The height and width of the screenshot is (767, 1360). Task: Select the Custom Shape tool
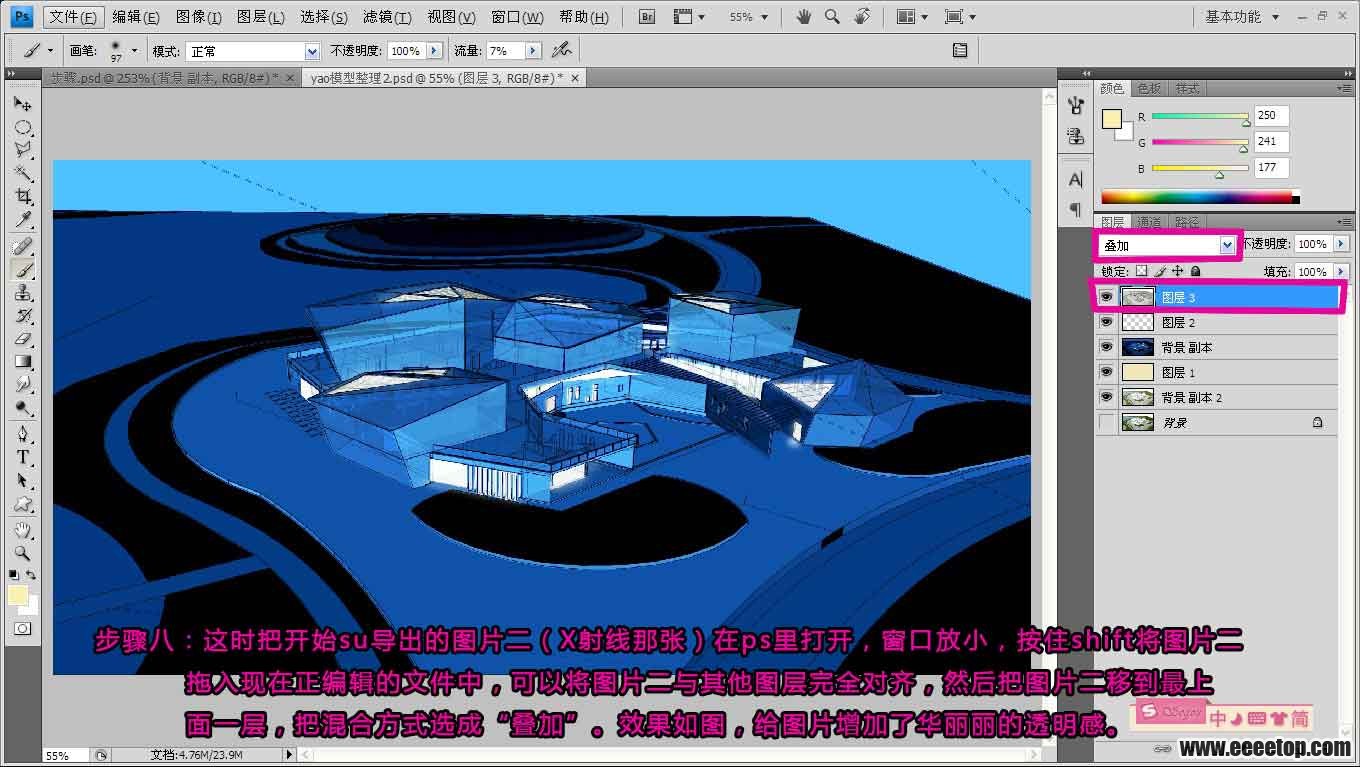tap(23, 504)
